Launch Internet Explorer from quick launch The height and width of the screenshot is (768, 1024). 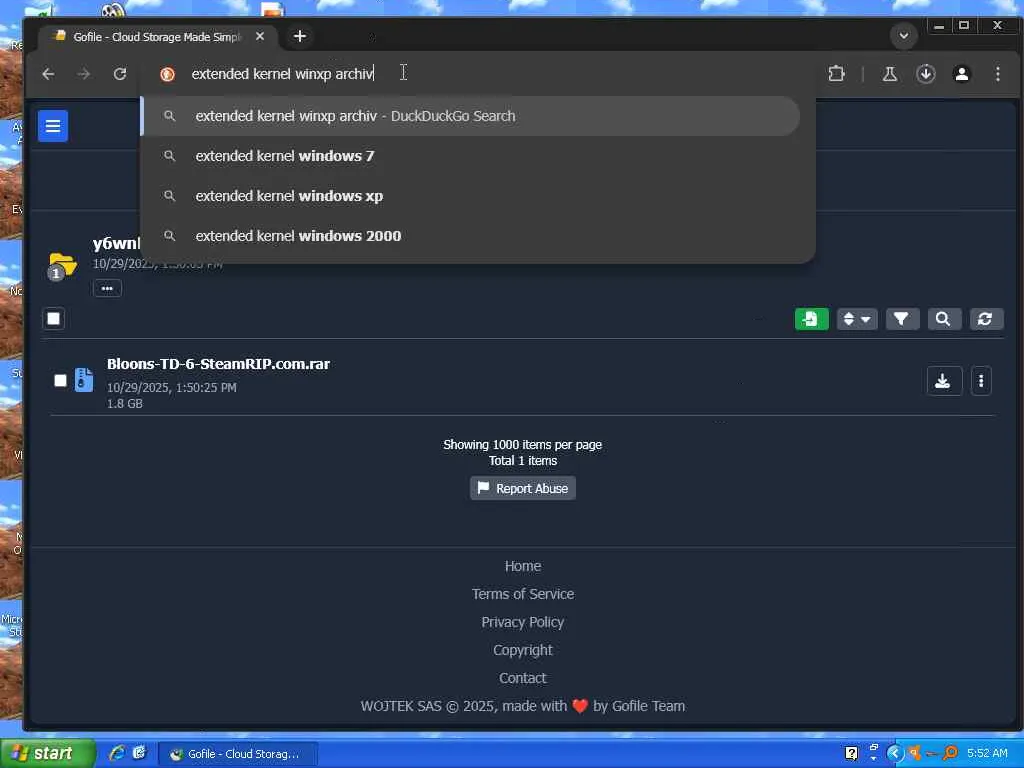pos(117,753)
